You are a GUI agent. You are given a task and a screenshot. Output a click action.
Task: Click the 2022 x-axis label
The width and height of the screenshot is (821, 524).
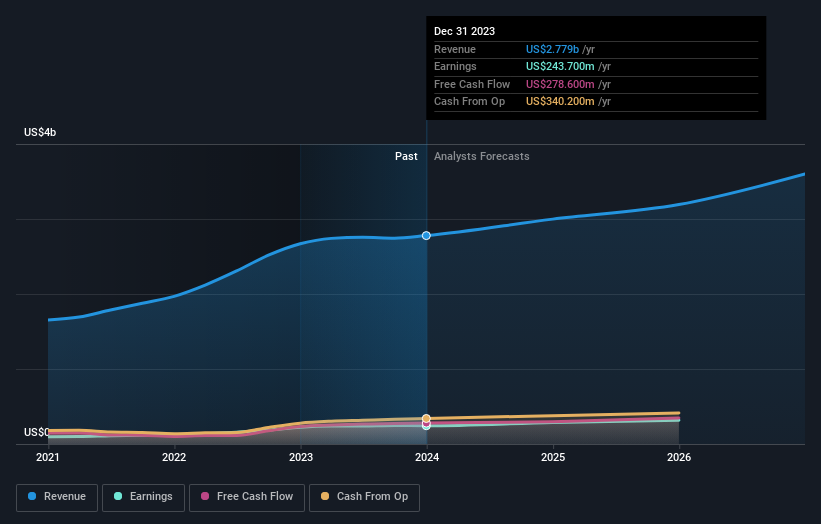point(174,457)
